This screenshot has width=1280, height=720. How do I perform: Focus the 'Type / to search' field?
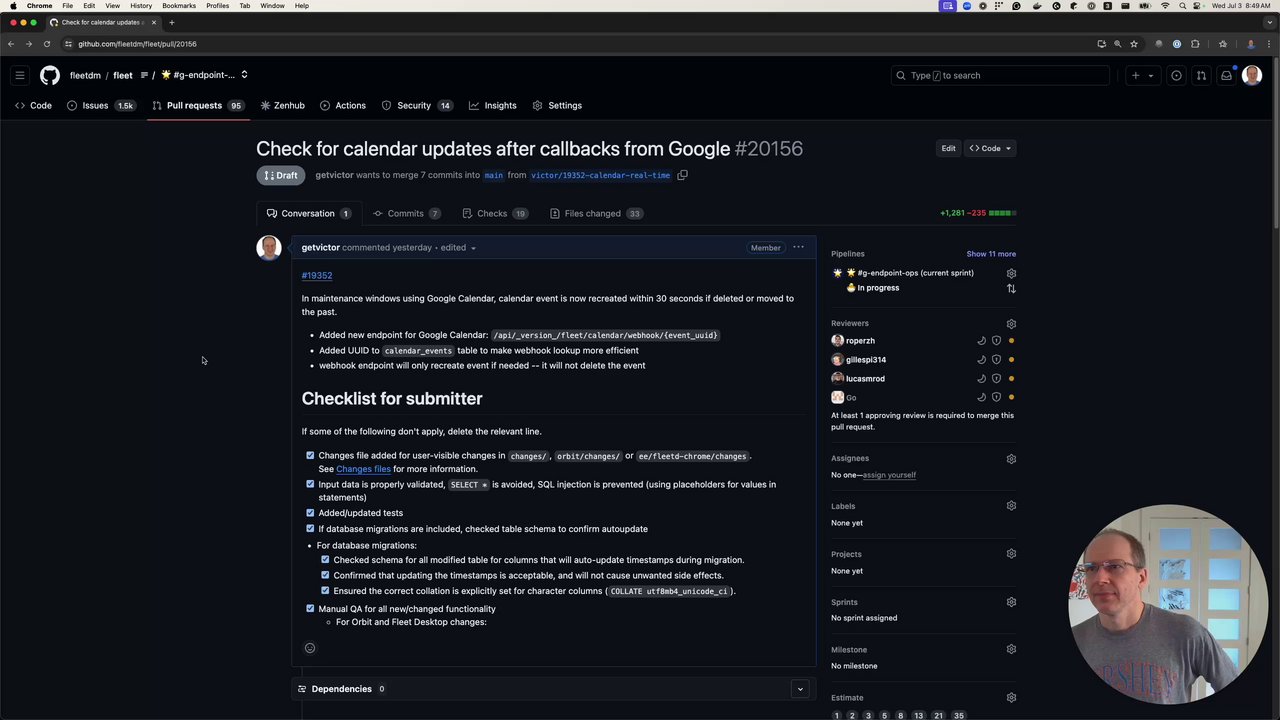(1000, 75)
